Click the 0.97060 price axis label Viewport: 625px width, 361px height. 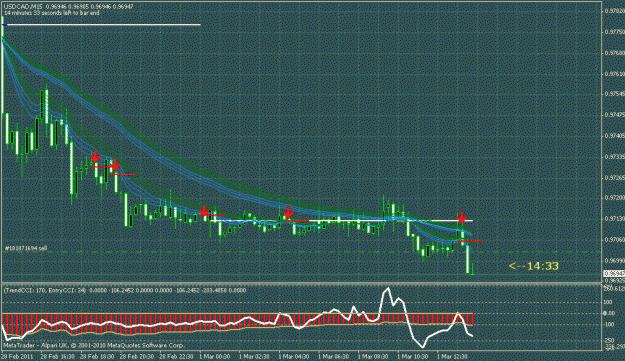(614, 239)
